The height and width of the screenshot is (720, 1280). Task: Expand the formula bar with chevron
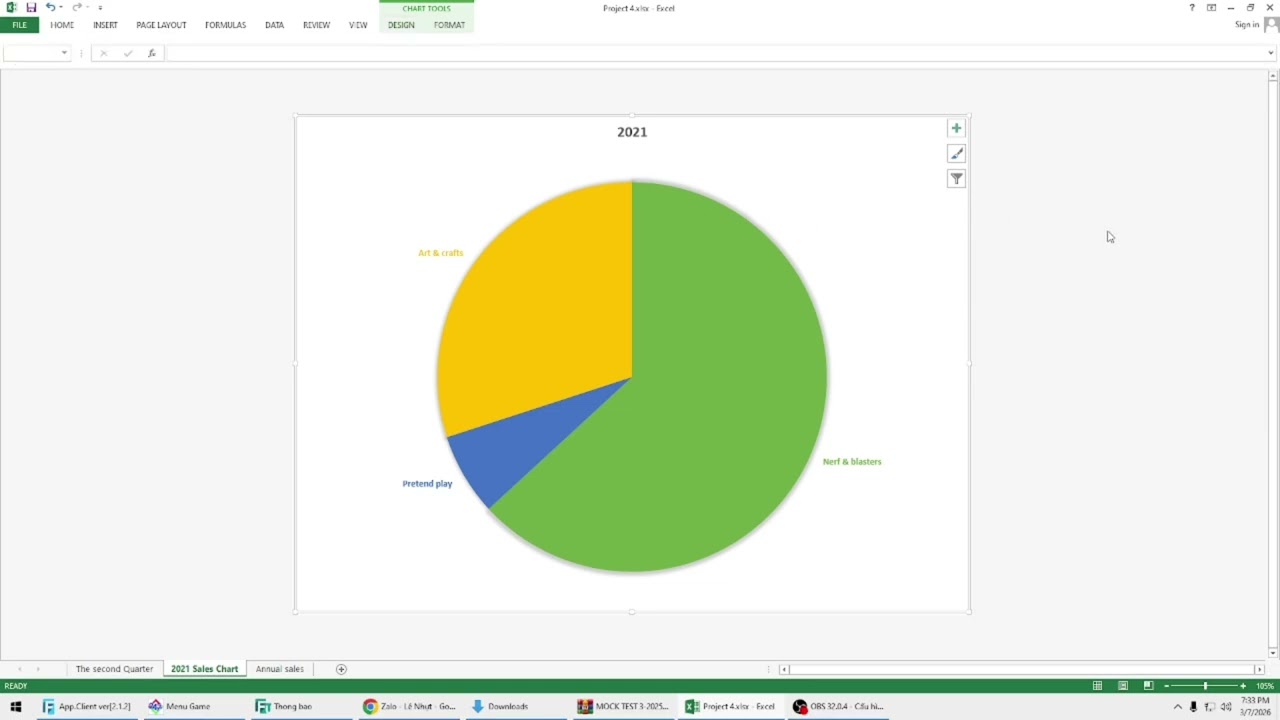tap(1272, 53)
